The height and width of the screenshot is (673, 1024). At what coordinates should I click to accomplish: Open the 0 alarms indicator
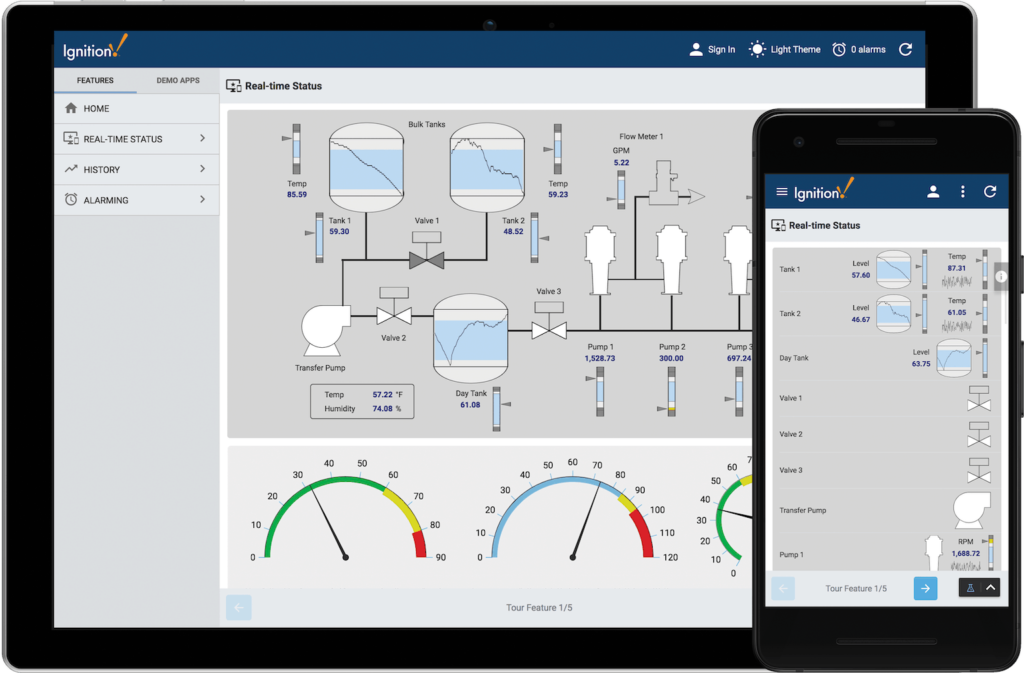[839, 49]
